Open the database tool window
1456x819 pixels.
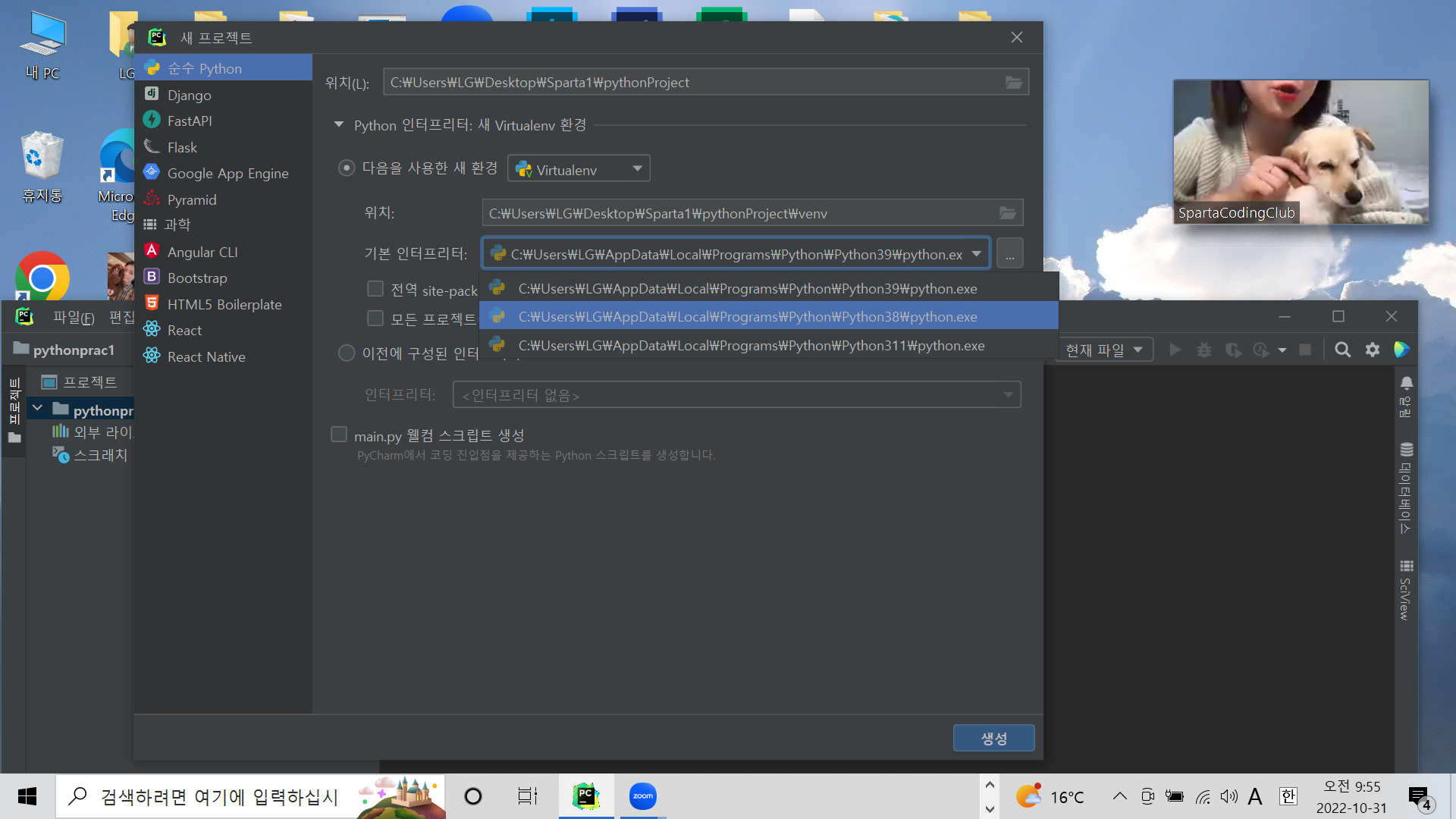point(1406,488)
